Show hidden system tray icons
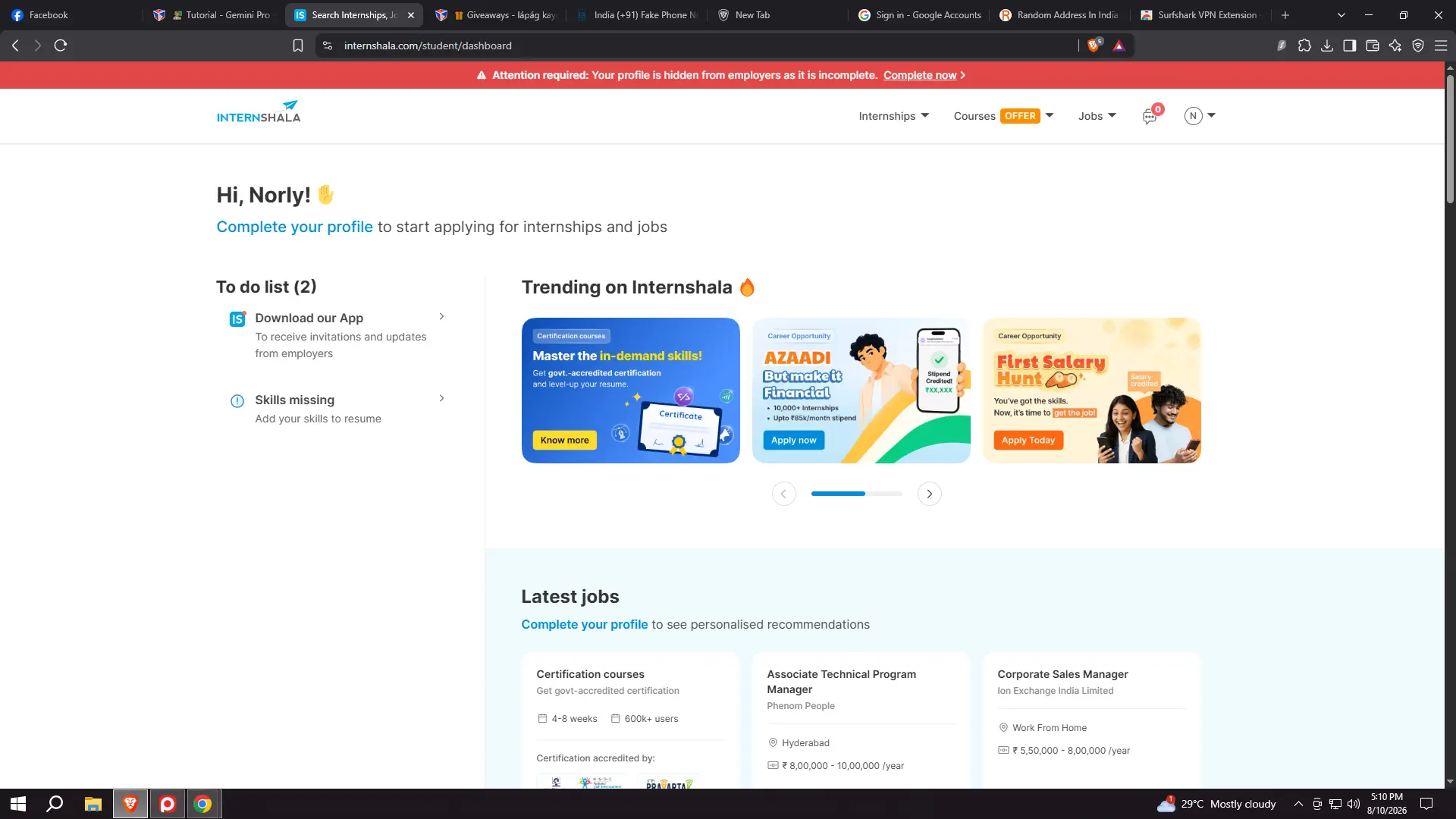Viewport: 1456px width, 819px height. (x=1298, y=804)
